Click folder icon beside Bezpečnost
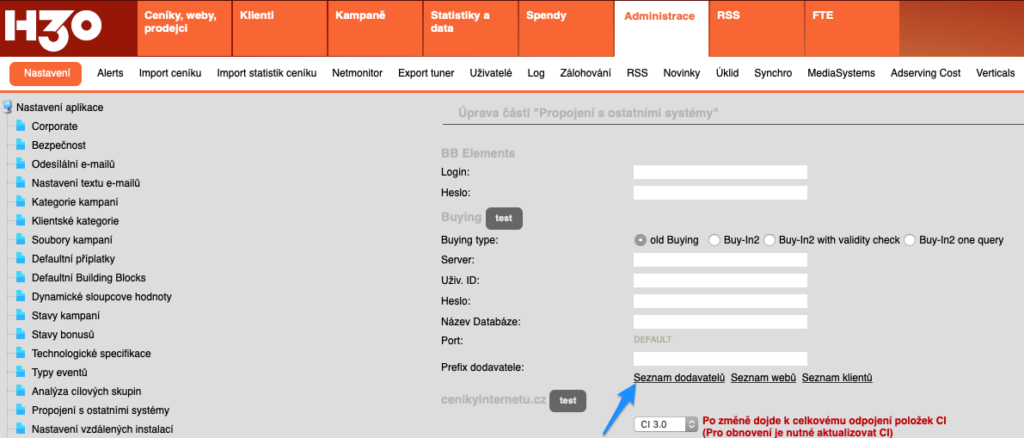Screen dimensions: 1024x438 point(20,145)
